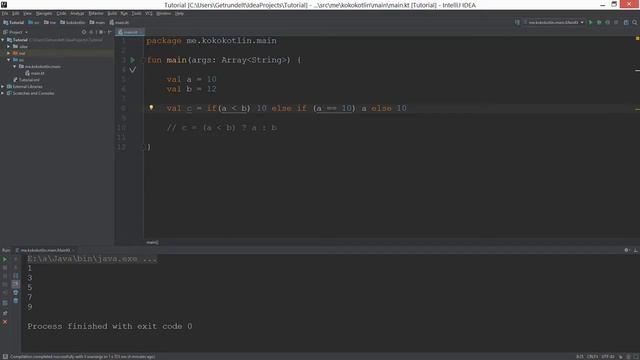Click main.kt in the navigation breadcrumb bar
This screenshot has width=640, height=360.
pyautogui.click(x=119, y=22)
